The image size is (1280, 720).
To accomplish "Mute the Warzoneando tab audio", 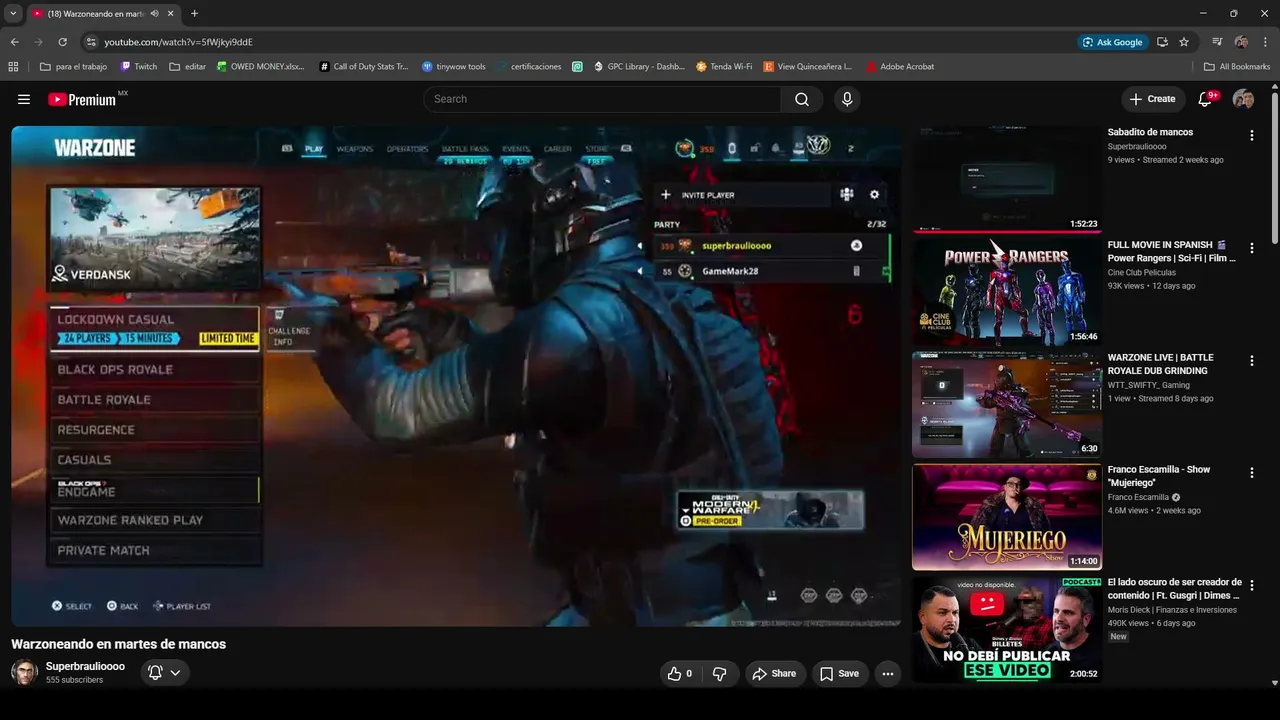I will [154, 14].
